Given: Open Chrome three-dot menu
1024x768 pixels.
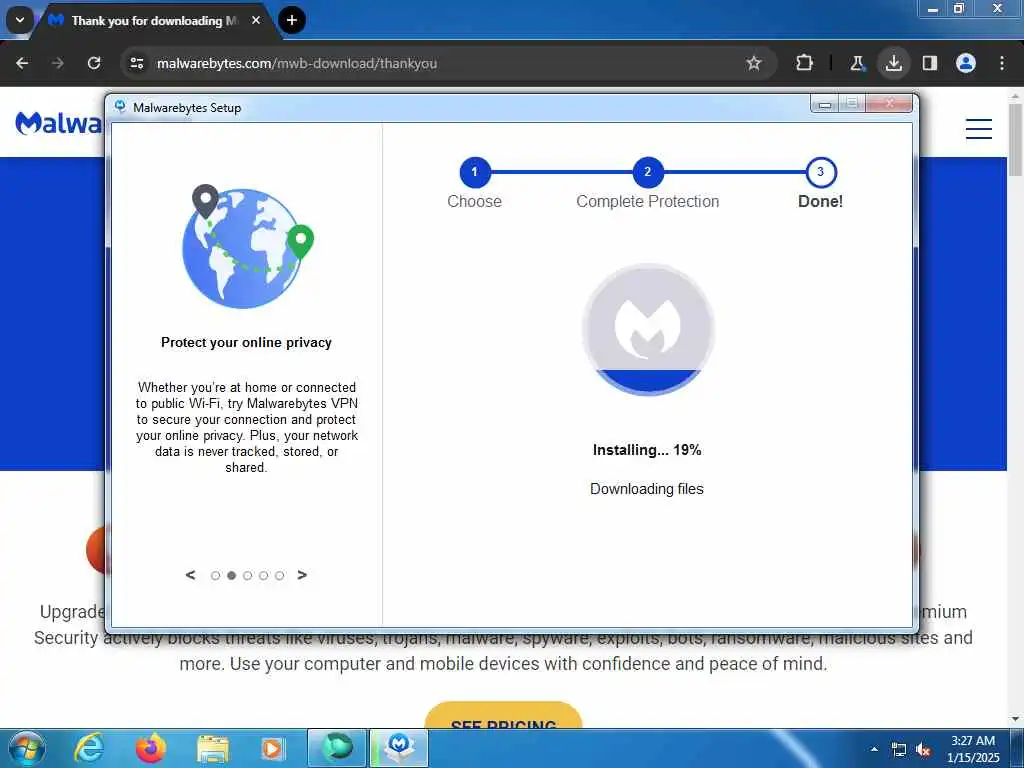Looking at the screenshot, I should [1002, 63].
